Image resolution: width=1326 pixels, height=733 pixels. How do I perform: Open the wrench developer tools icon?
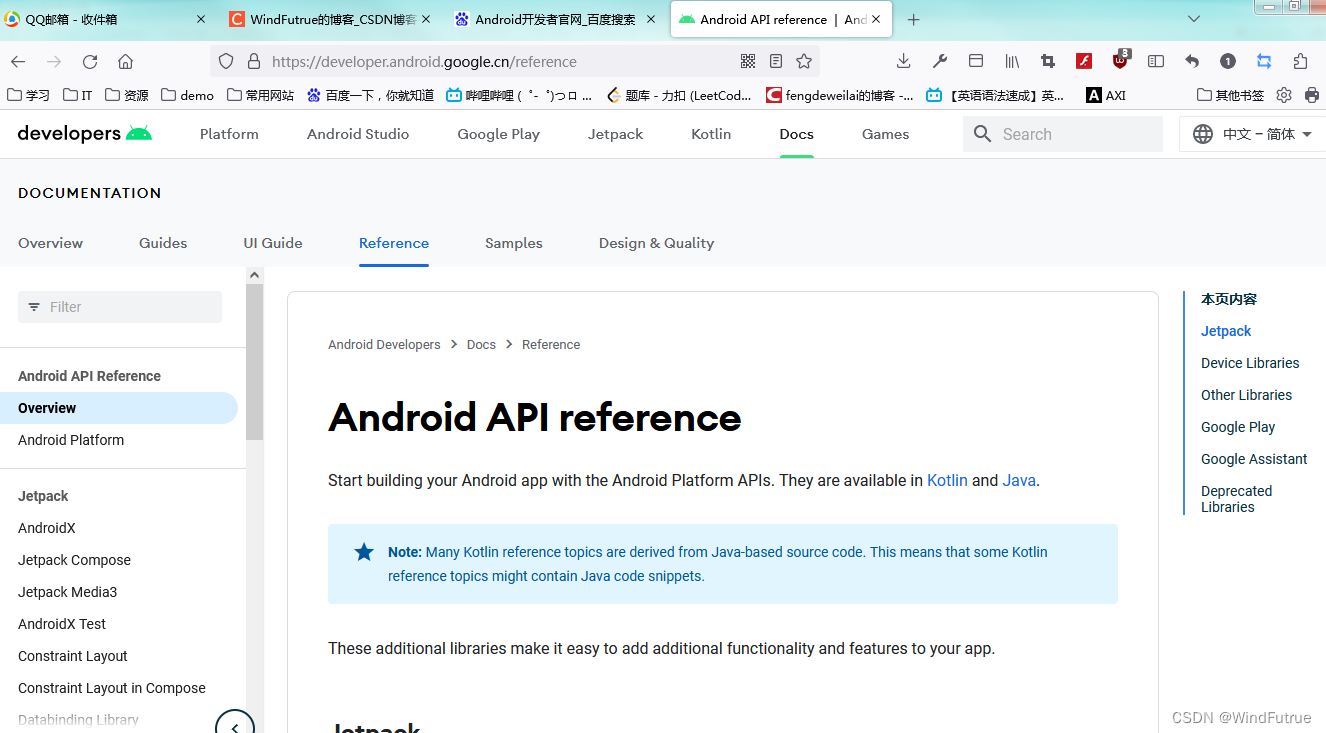(x=940, y=61)
